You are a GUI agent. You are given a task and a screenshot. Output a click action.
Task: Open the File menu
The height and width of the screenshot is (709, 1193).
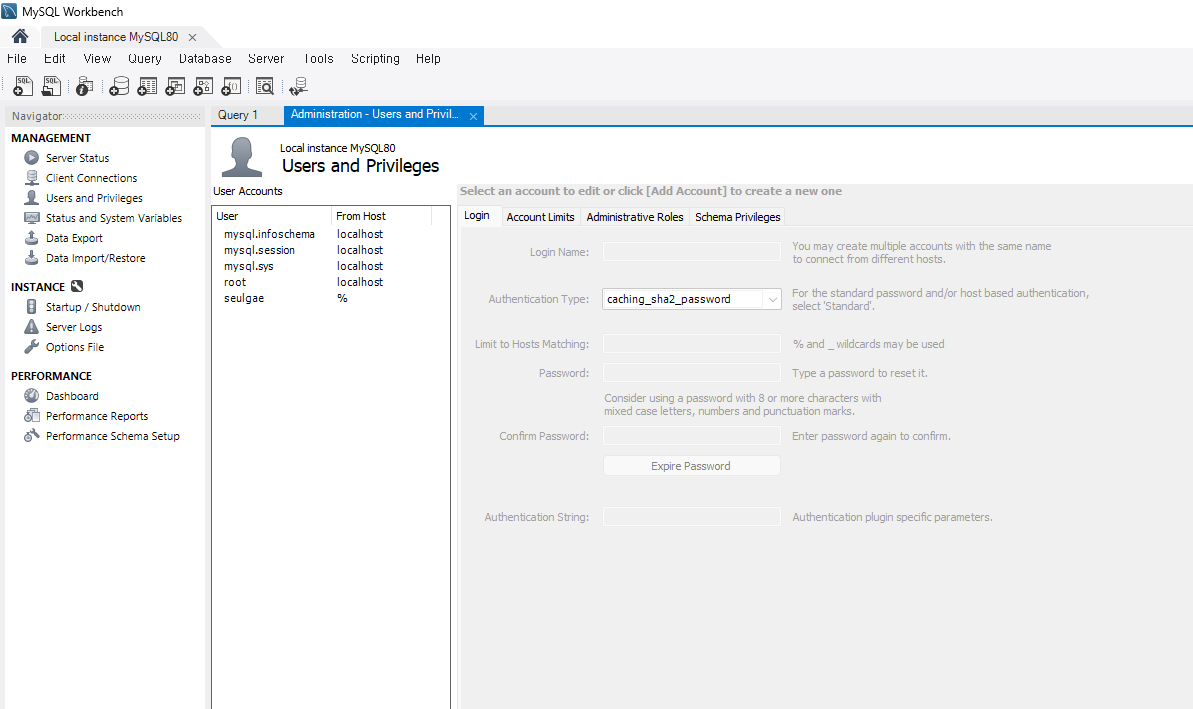[x=17, y=59]
